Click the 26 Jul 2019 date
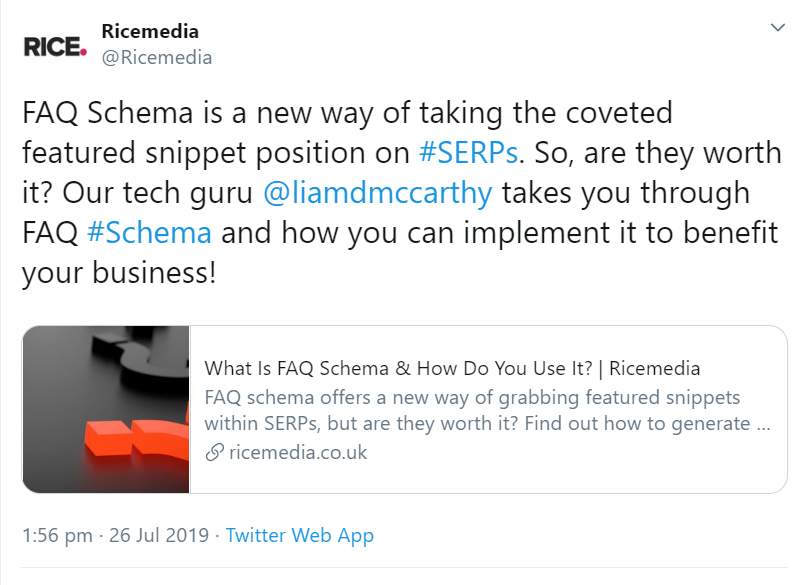The width and height of the screenshot is (802, 585). (x=159, y=535)
